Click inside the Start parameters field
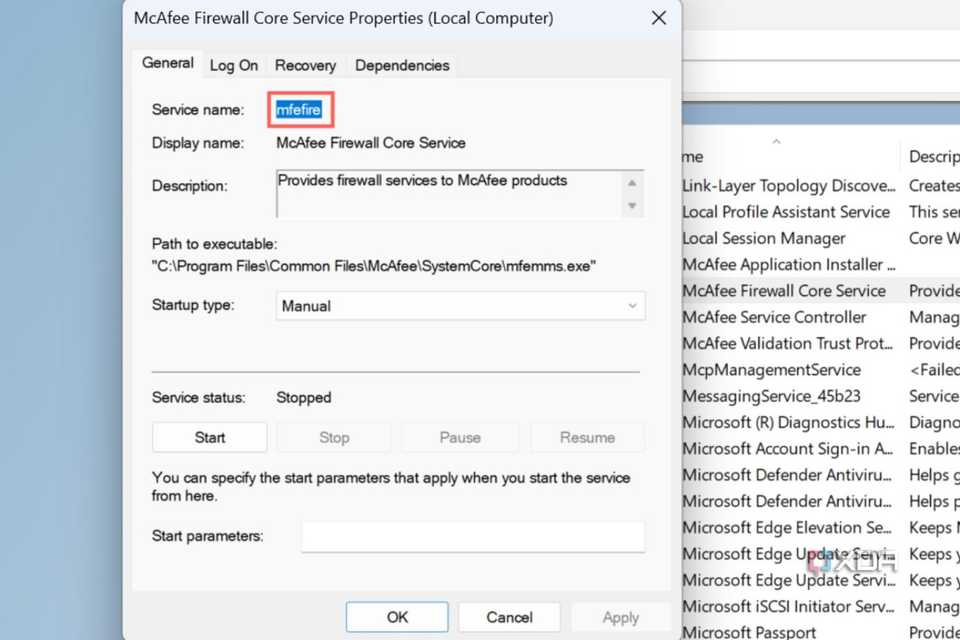Image resolution: width=960 pixels, height=640 pixels. (473, 536)
